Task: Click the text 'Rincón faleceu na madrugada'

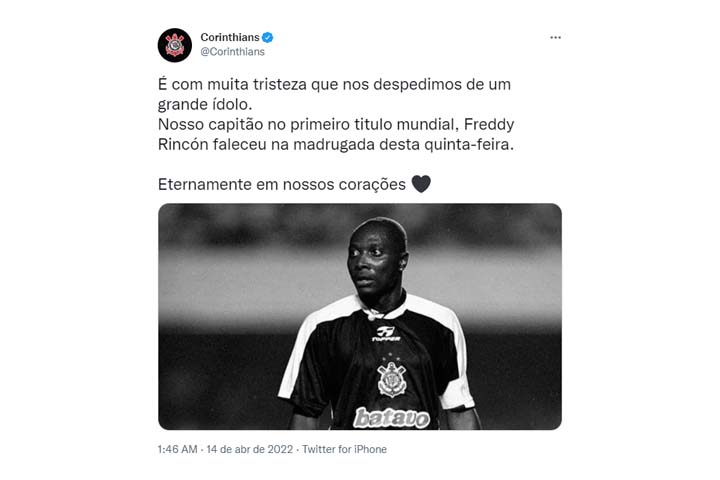Action: pyautogui.click(x=267, y=144)
